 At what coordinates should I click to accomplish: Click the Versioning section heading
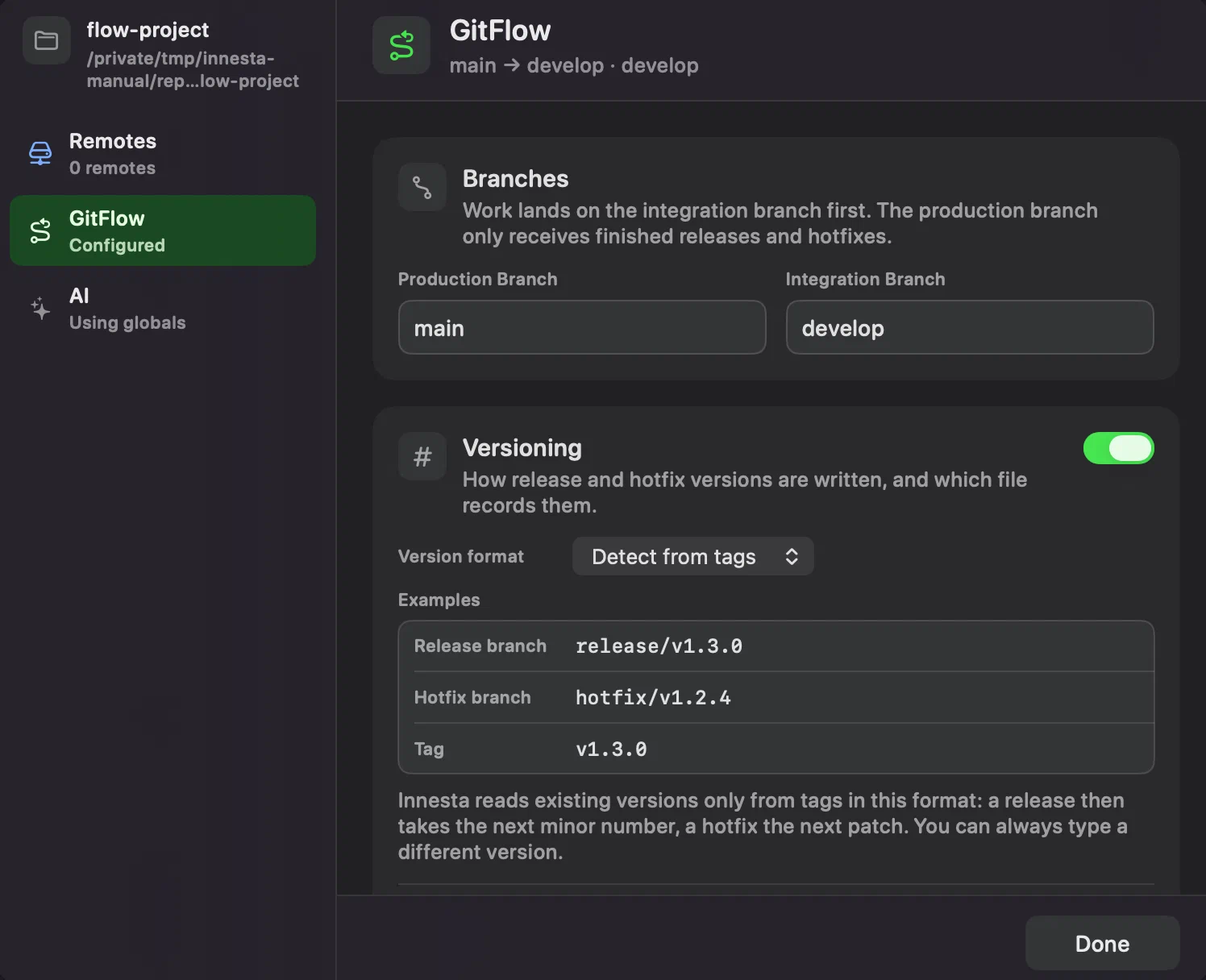click(522, 447)
